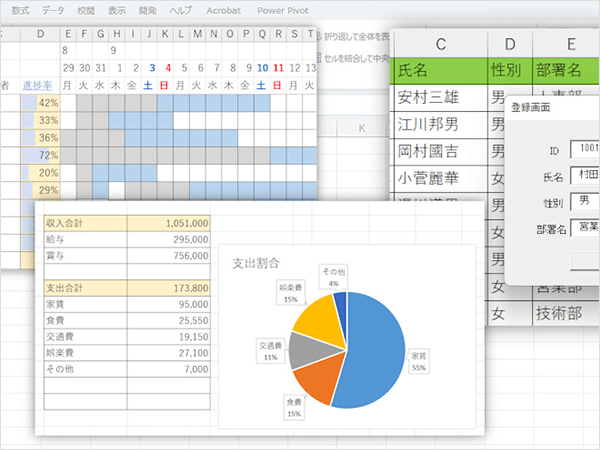Click the 進捗率 header link
600x450 pixels.
[x=37, y=85]
